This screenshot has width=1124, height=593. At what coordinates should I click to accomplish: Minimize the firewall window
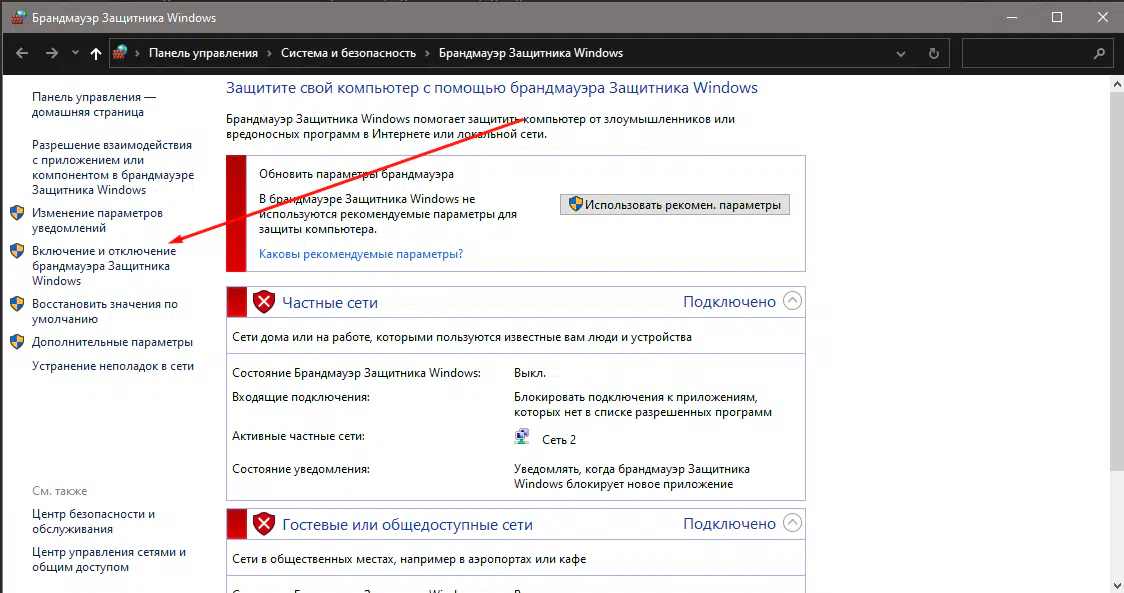[x=1012, y=17]
